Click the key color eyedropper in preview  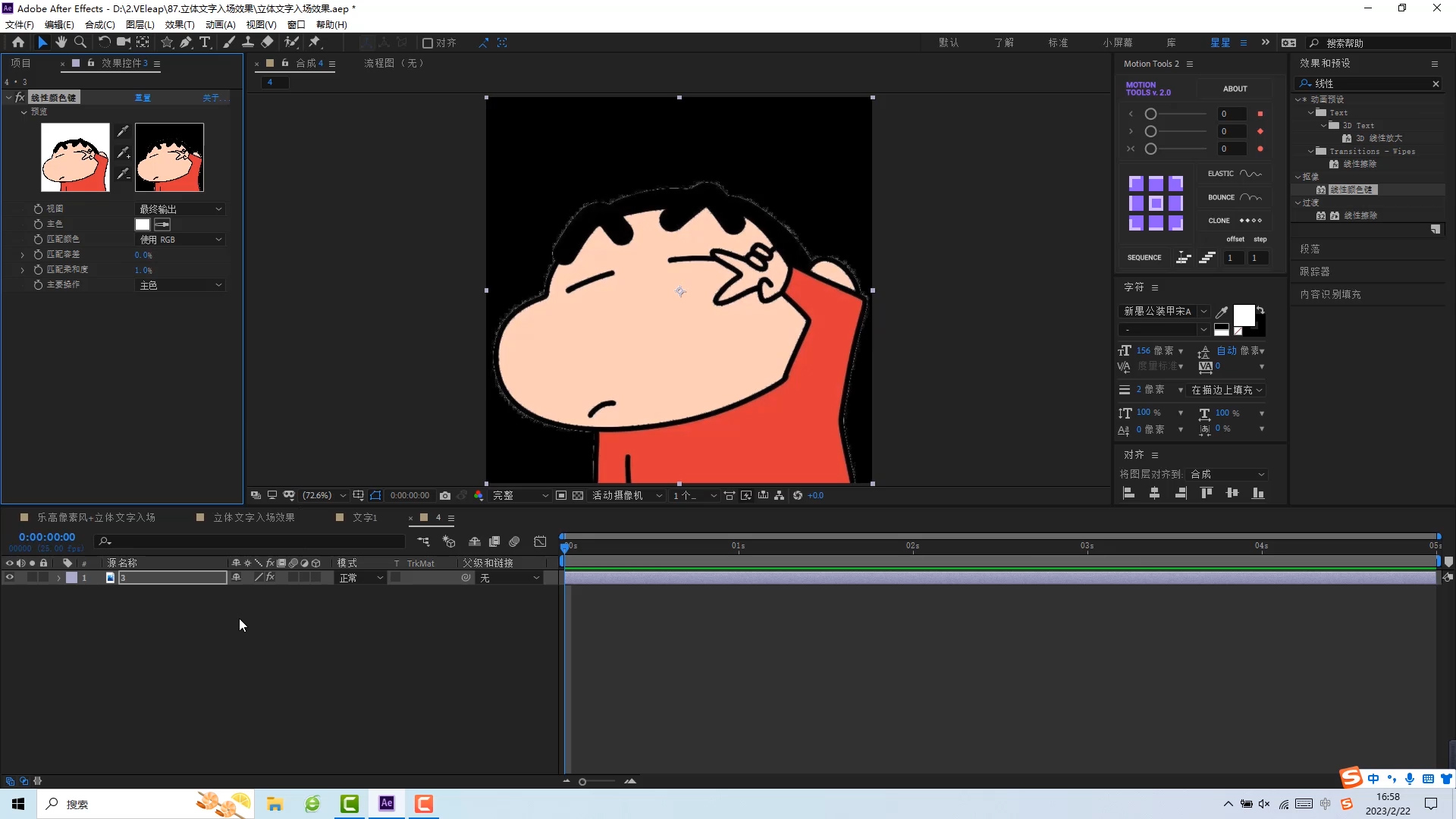click(123, 131)
